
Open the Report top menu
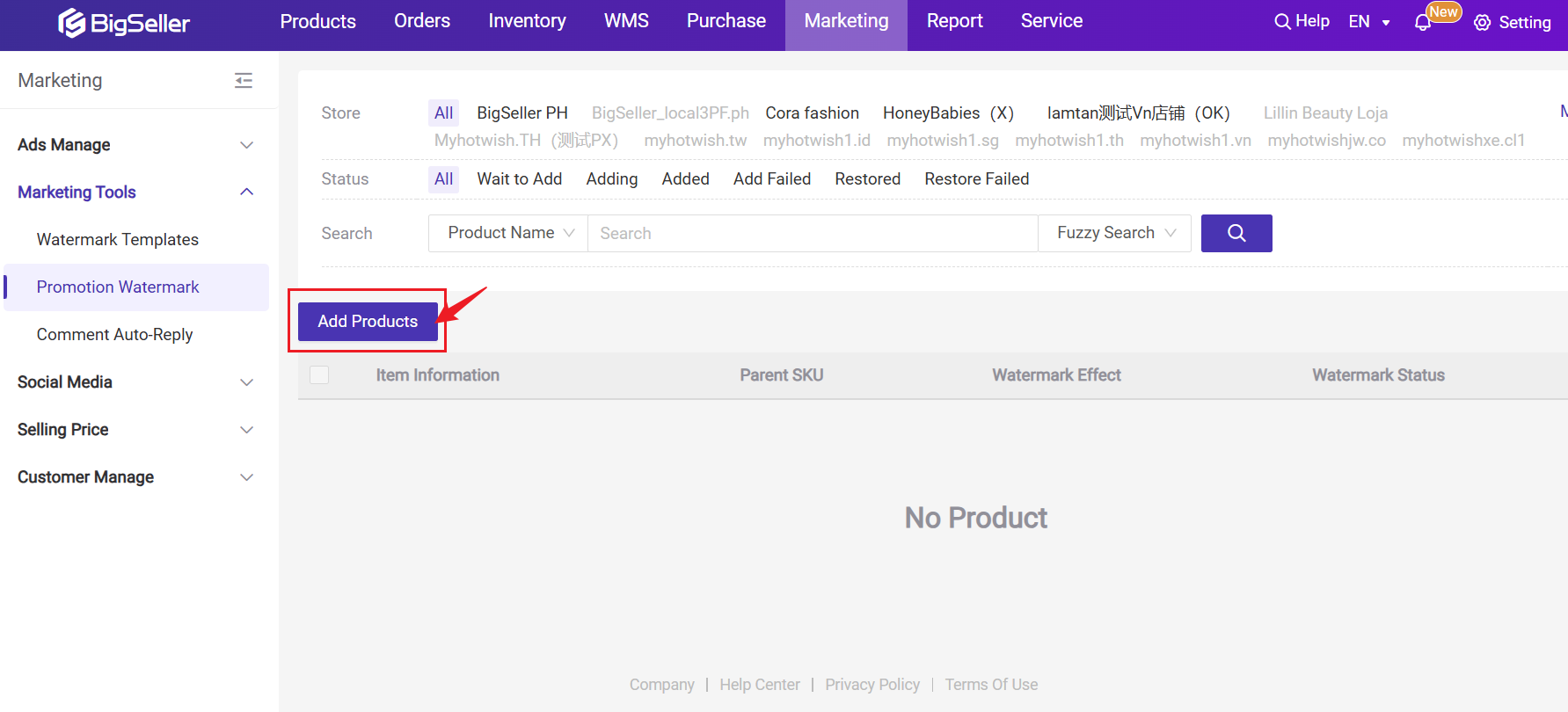955,21
